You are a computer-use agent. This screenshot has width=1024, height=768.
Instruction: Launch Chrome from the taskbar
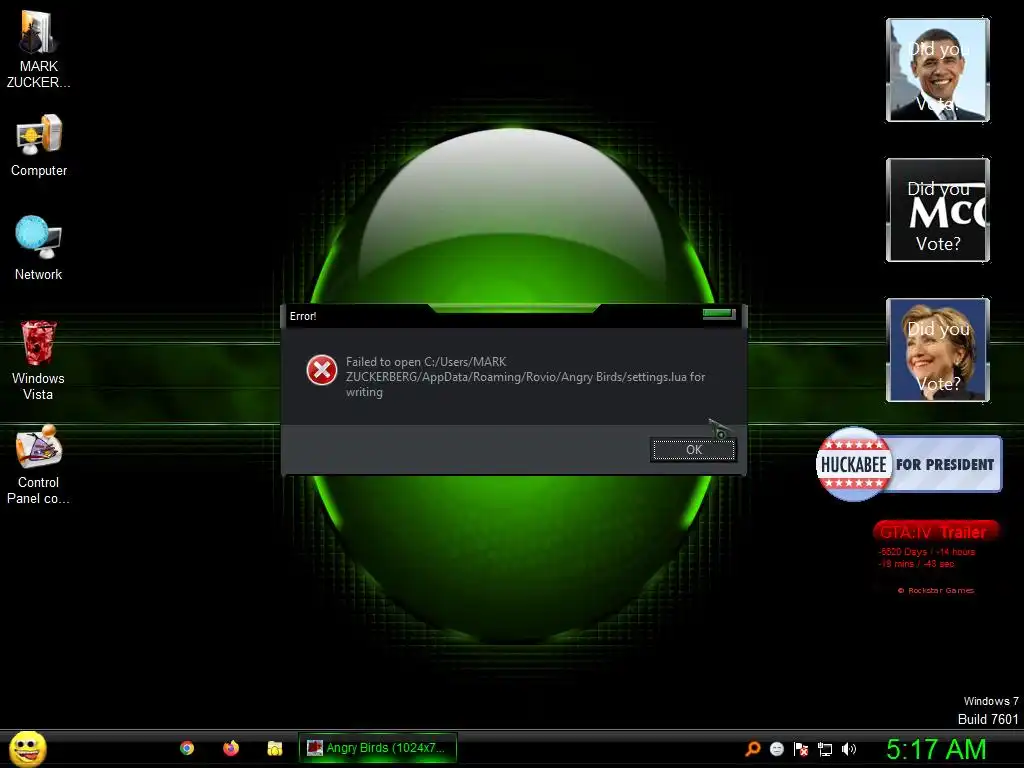coord(187,748)
